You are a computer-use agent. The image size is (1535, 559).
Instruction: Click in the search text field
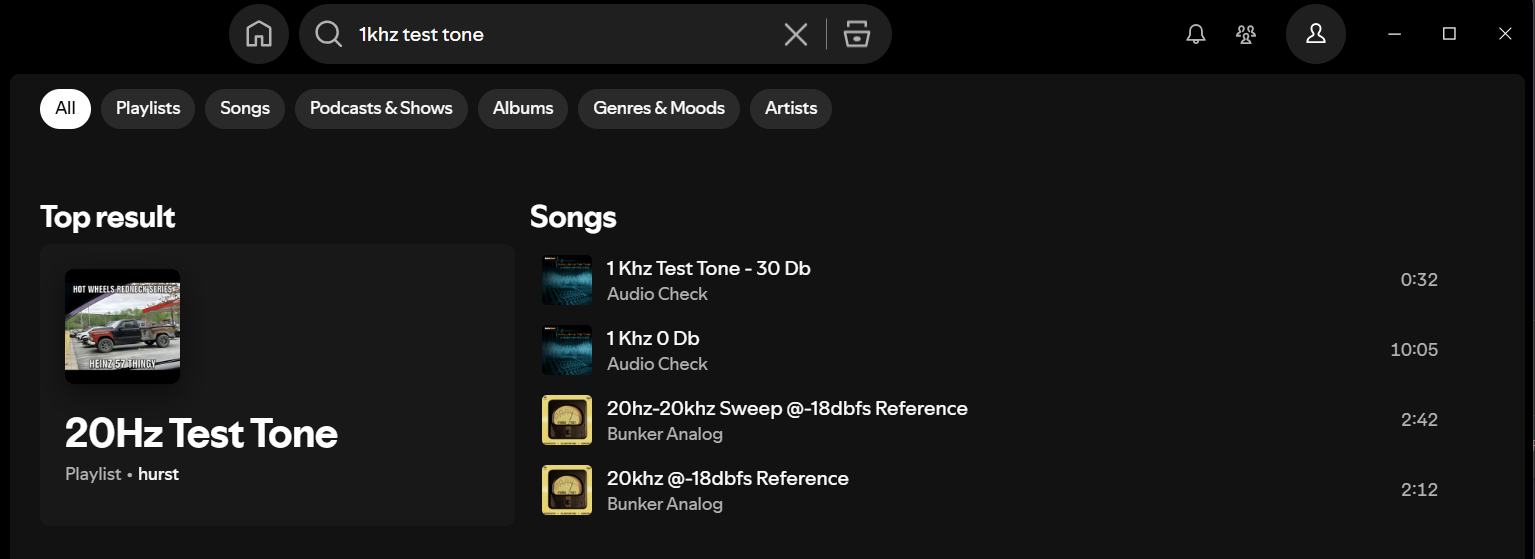pos(560,35)
